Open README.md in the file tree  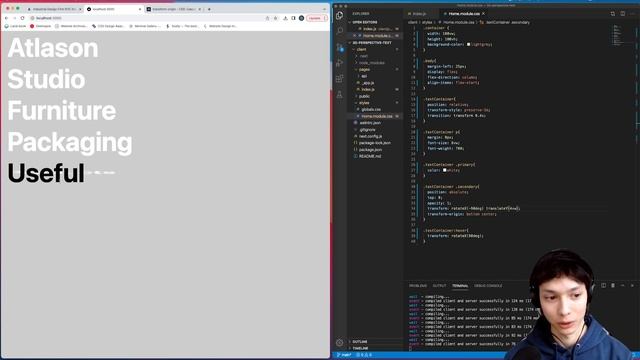pyautogui.click(x=369, y=156)
